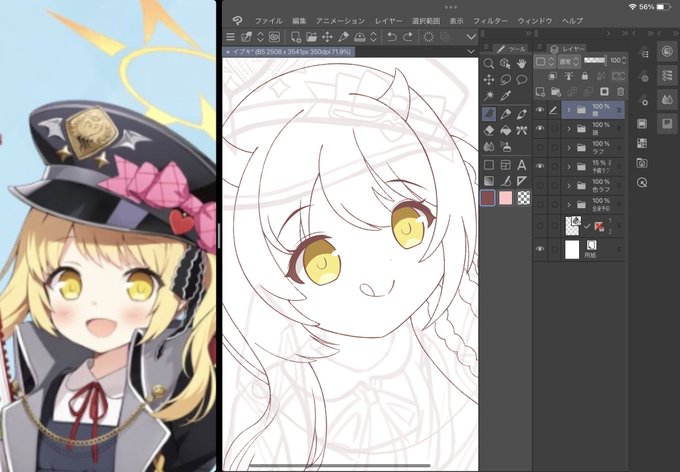The width and height of the screenshot is (680, 472).
Task: Toggle lock layer padlock icon
Action: 585,76
